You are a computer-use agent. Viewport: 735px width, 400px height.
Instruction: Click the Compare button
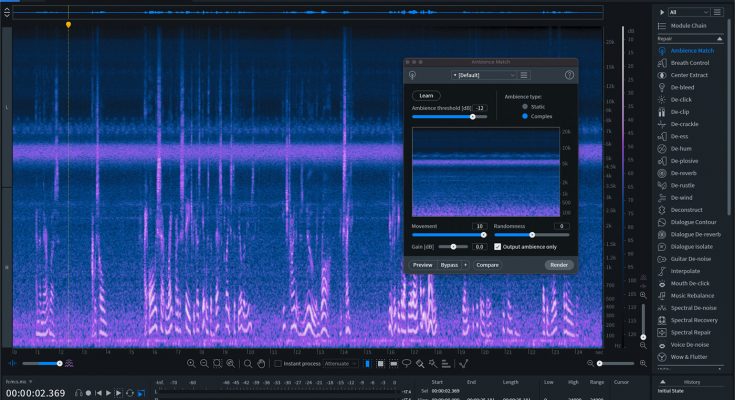(x=487, y=265)
